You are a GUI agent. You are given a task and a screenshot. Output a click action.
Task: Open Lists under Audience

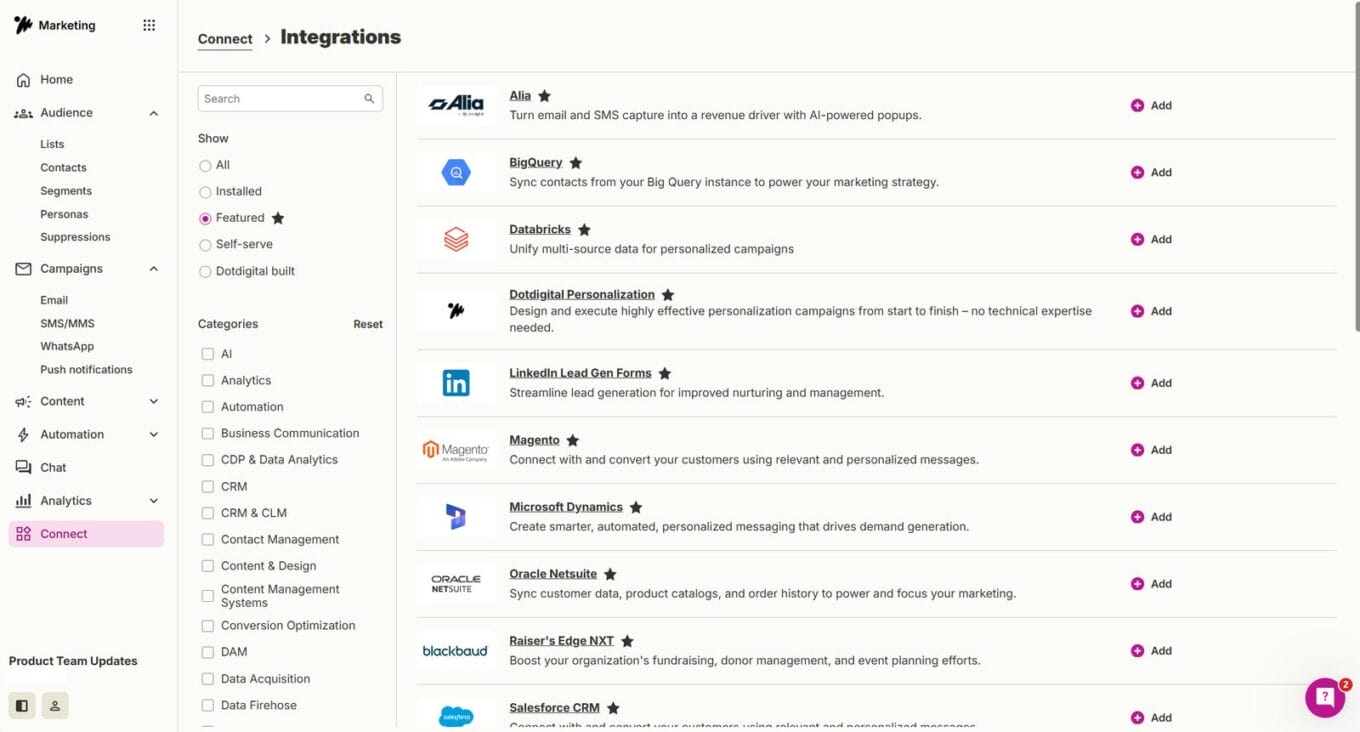click(x=52, y=145)
